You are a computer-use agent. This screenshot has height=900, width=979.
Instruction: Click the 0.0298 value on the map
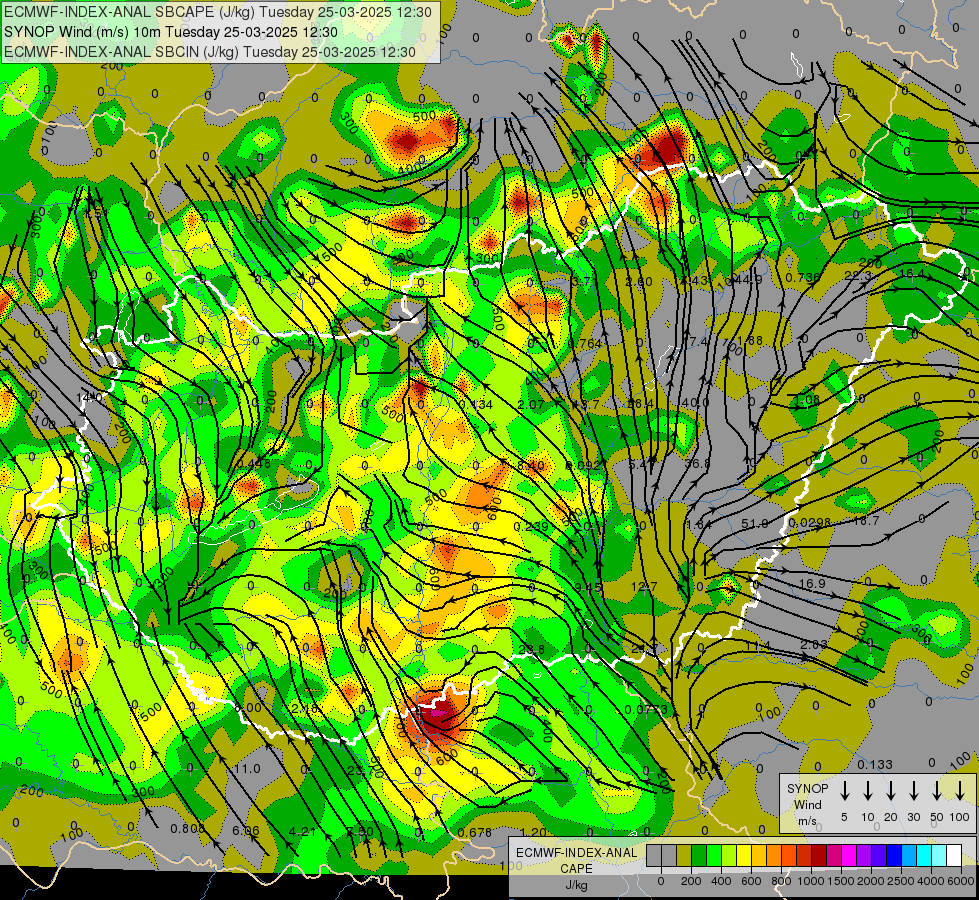(809, 523)
